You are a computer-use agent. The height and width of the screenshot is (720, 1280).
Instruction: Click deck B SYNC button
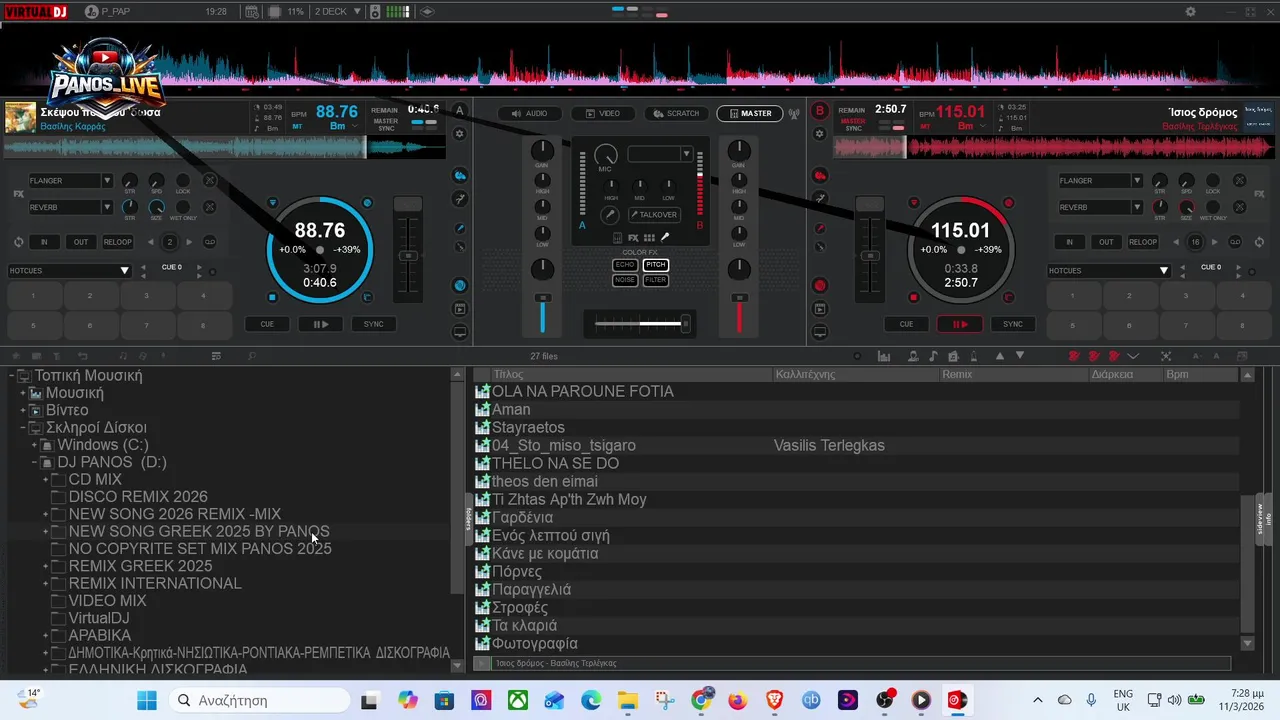click(1013, 324)
